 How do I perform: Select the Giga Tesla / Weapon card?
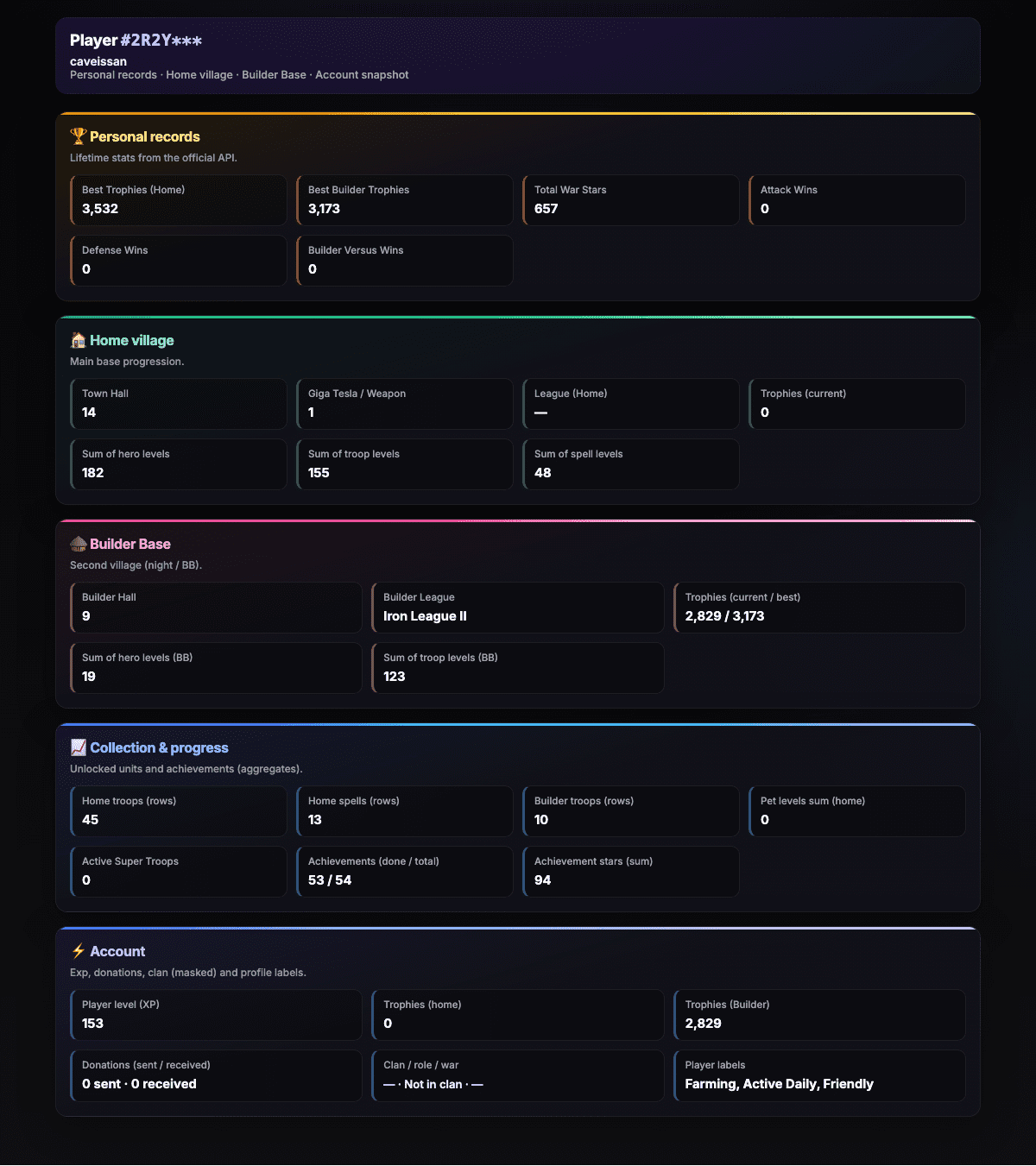pyautogui.click(x=405, y=404)
